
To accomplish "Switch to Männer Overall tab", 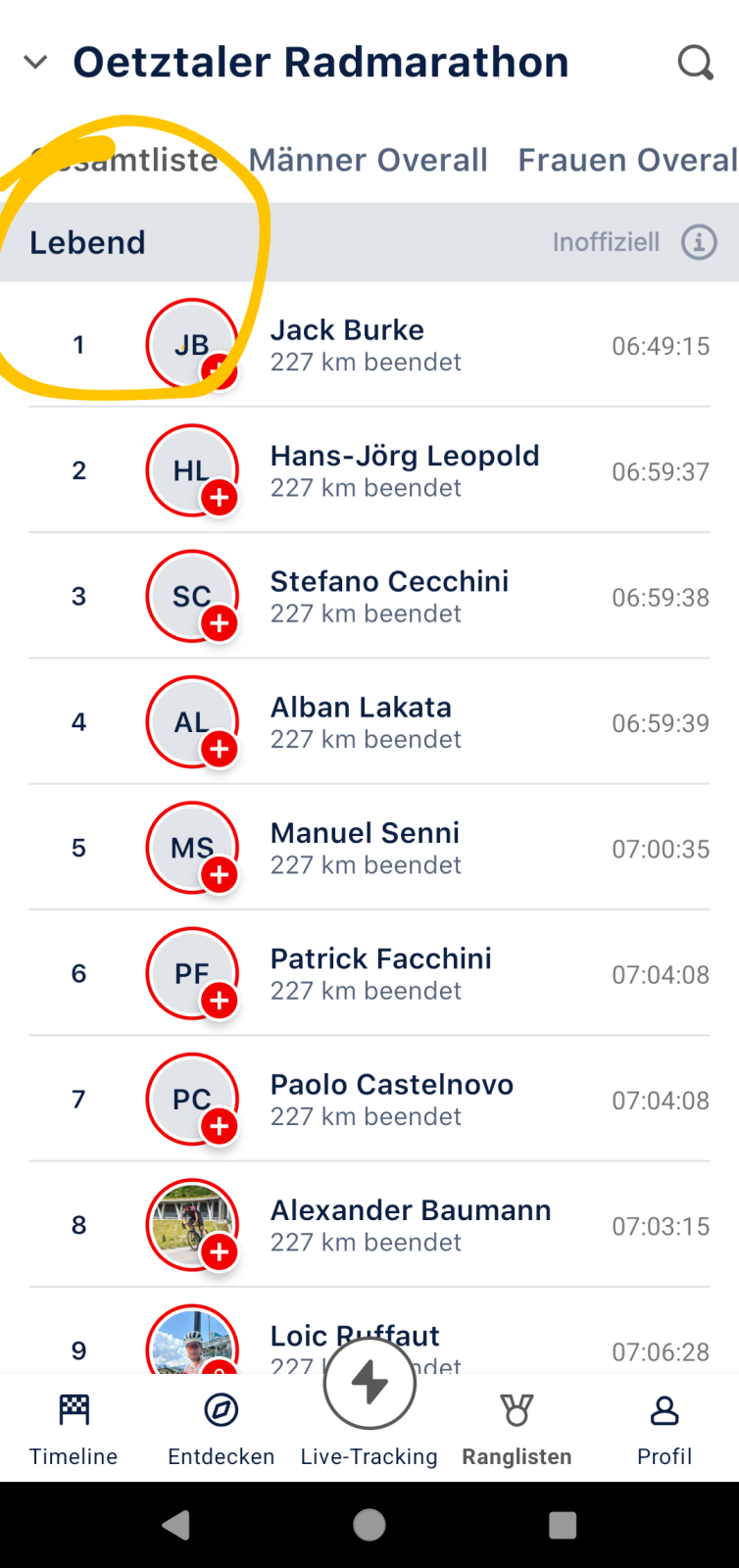I will pos(368,160).
